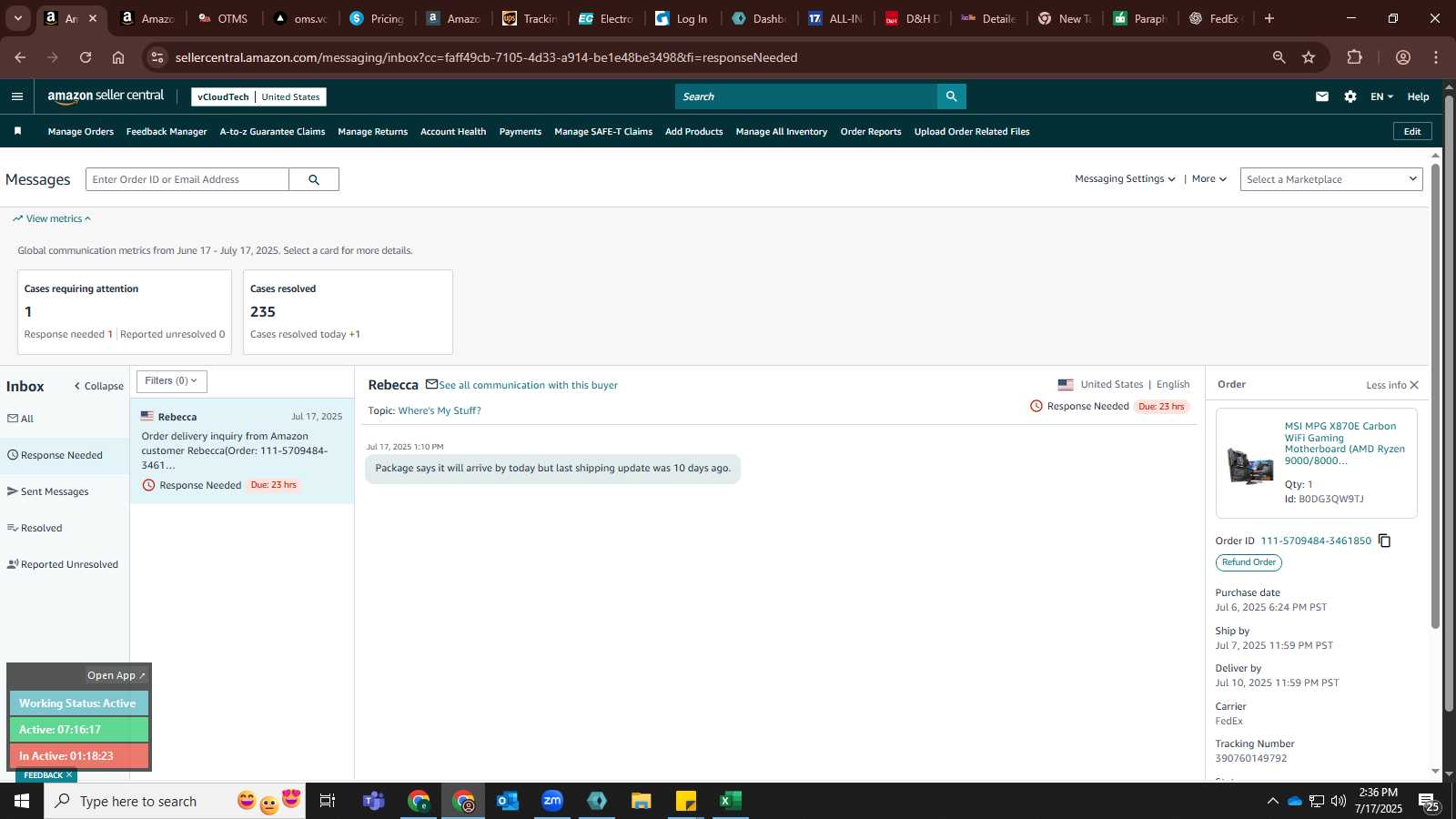1456x819 pixels.
Task: Open Windows Start menu
Action: click(22, 801)
